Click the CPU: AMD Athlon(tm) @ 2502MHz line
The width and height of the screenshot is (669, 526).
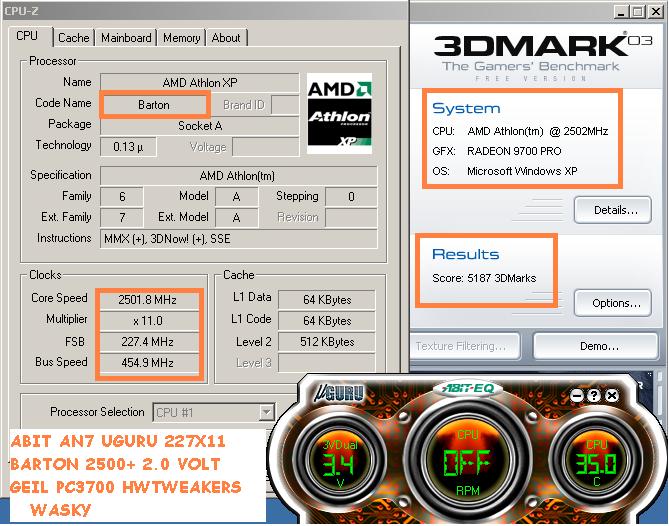[x=520, y=131]
